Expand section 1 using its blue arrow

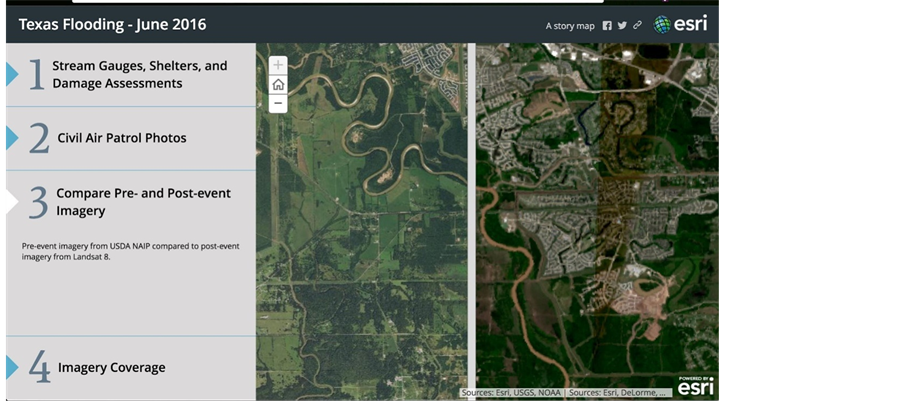coord(11,75)
